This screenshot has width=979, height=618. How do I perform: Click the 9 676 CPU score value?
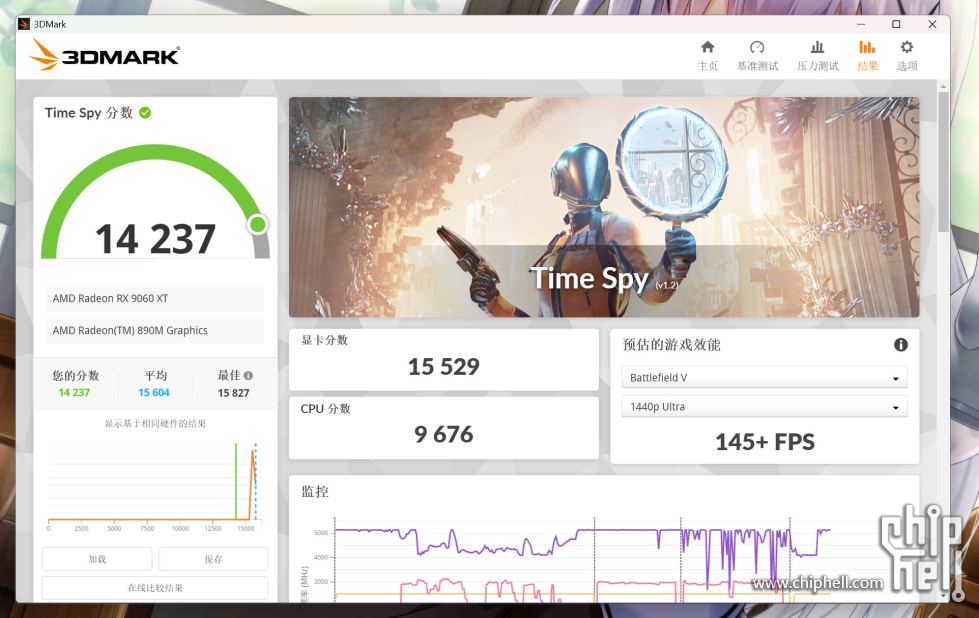[x=444, y=434]
